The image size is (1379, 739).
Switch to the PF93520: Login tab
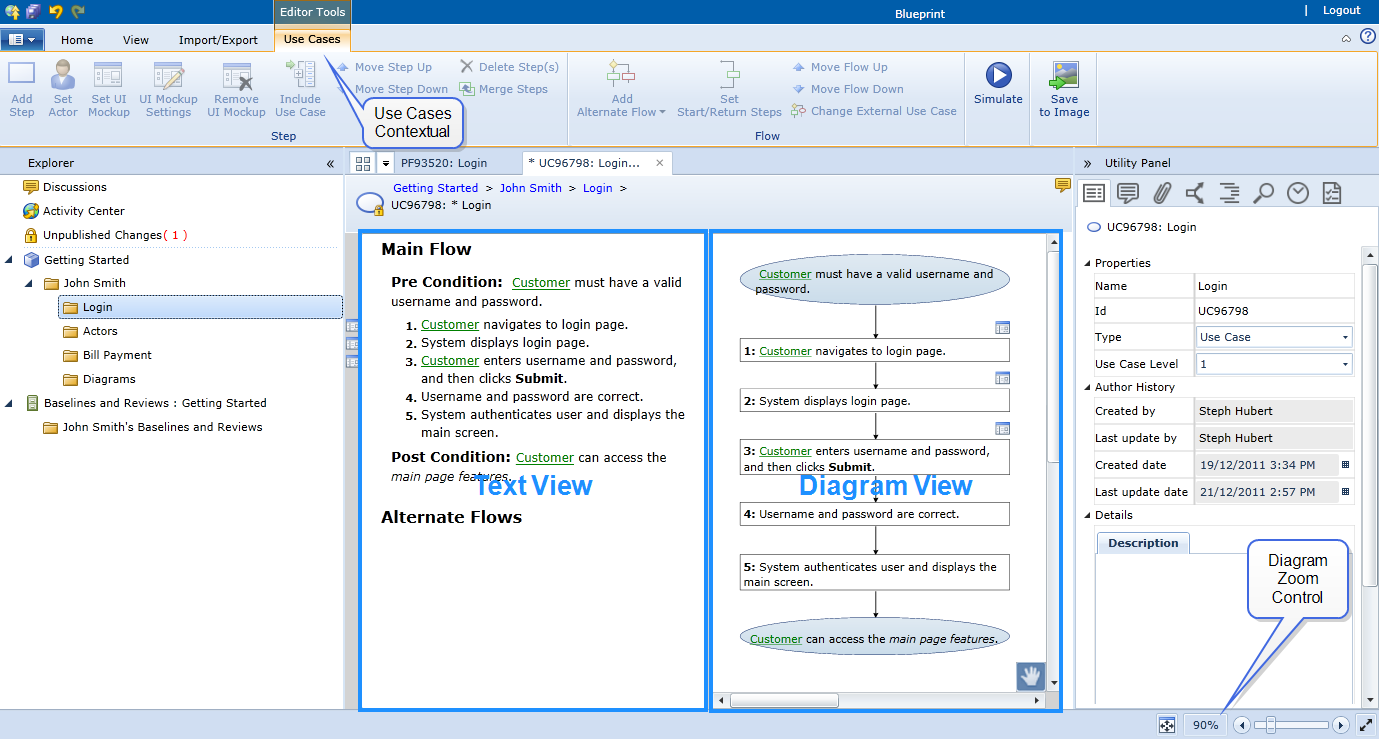point(444,163)
